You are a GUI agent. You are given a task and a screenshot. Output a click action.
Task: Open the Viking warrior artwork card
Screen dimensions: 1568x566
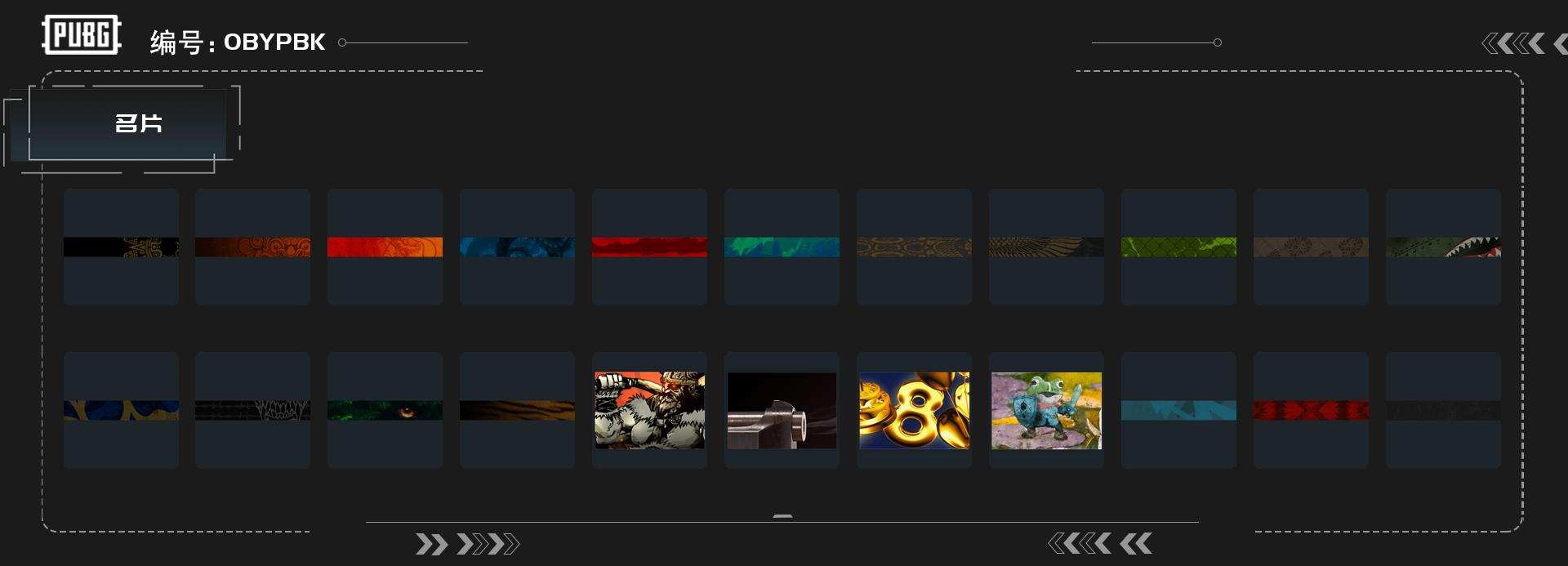(650, 410)
